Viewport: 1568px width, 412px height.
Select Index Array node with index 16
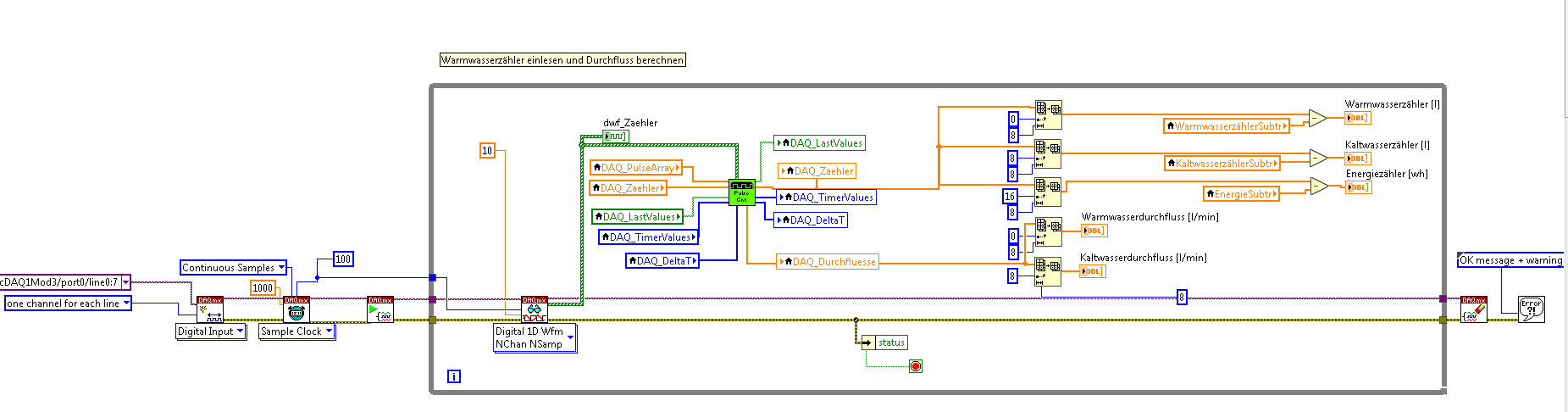point(1049,192)
